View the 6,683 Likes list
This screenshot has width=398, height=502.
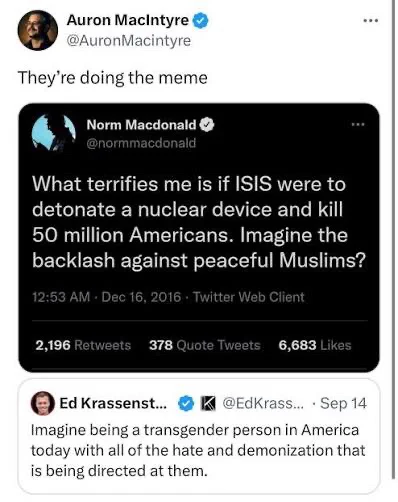(315, 345)
